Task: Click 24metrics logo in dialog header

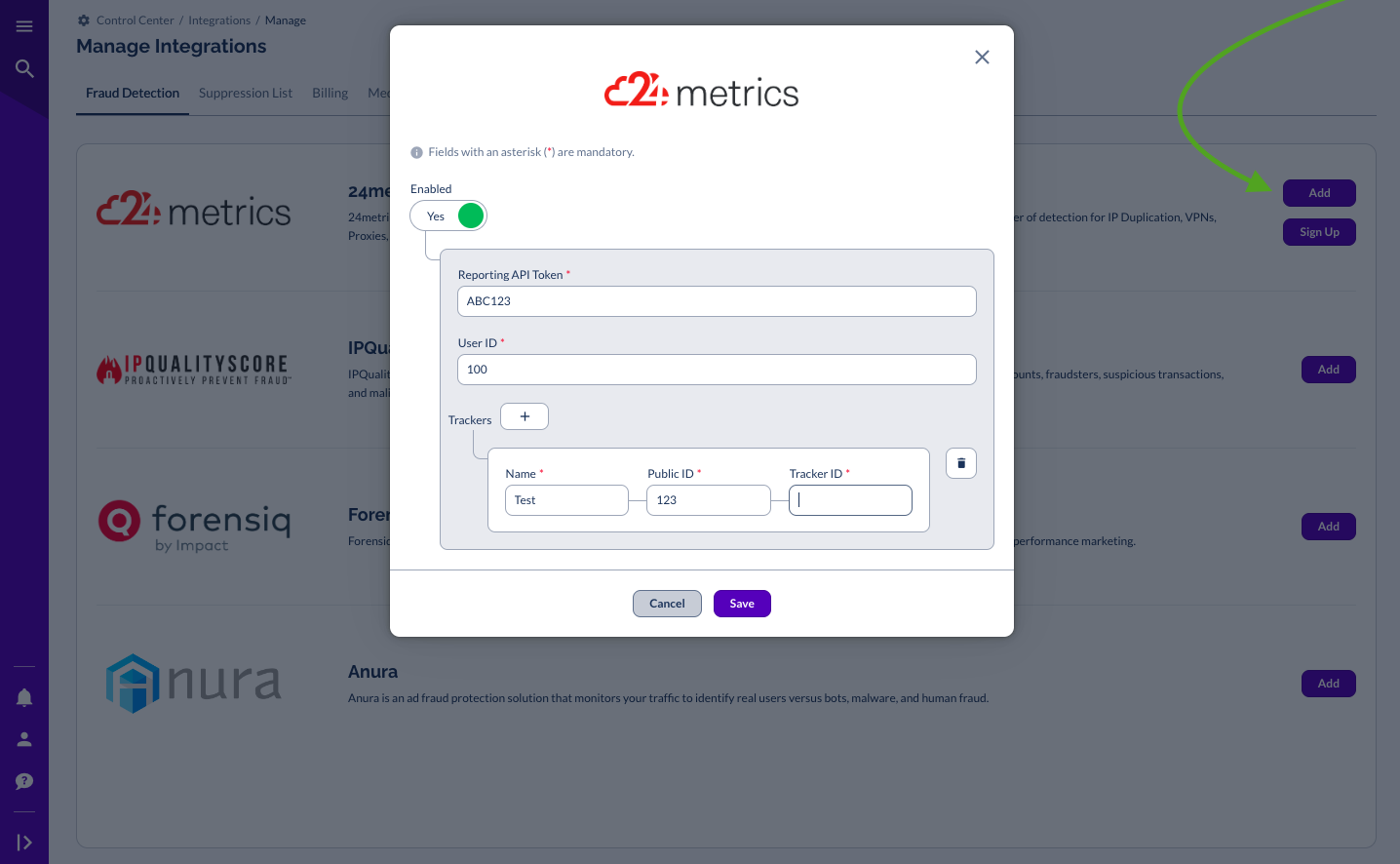Action: [702, 91]
